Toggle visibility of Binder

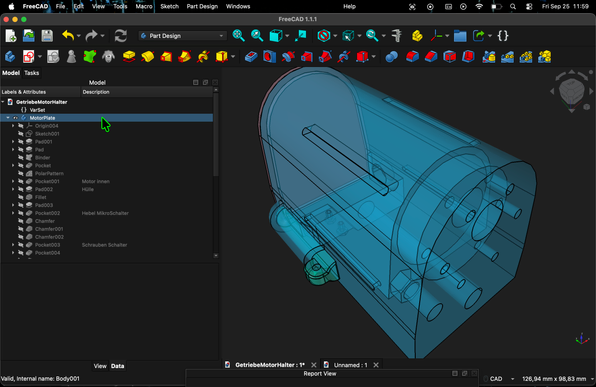pyautogui.click(x=21, y=157)
